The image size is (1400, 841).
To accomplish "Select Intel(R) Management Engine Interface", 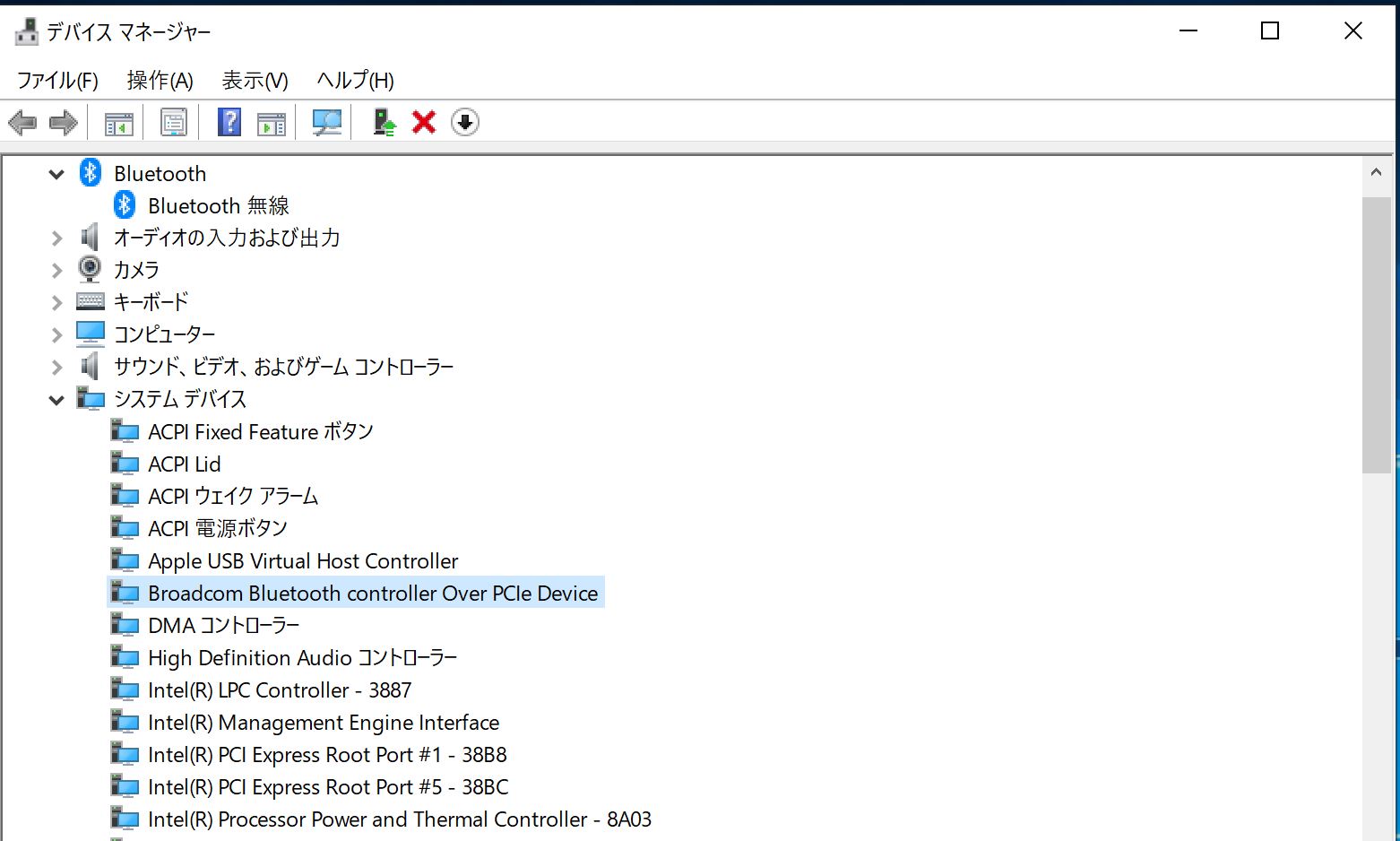I will coord(324,722).
